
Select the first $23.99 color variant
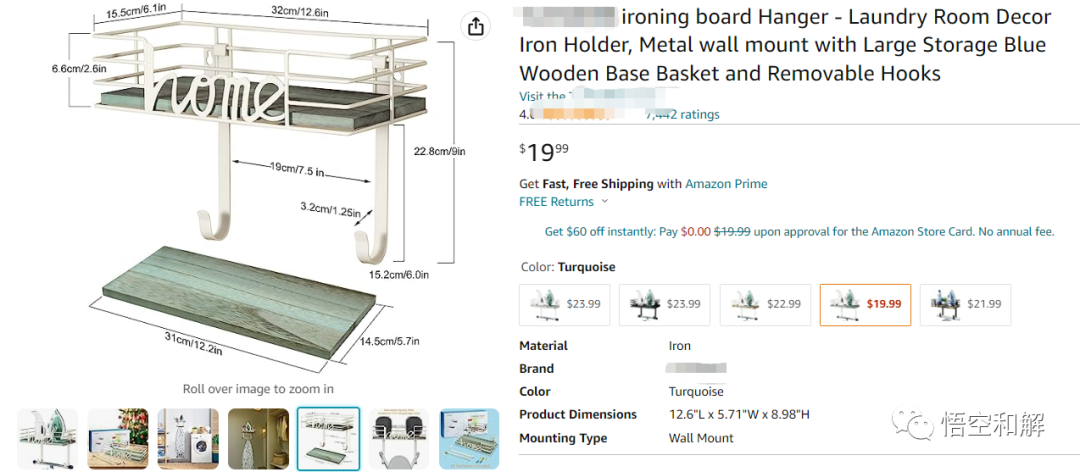tap(564, 305)
